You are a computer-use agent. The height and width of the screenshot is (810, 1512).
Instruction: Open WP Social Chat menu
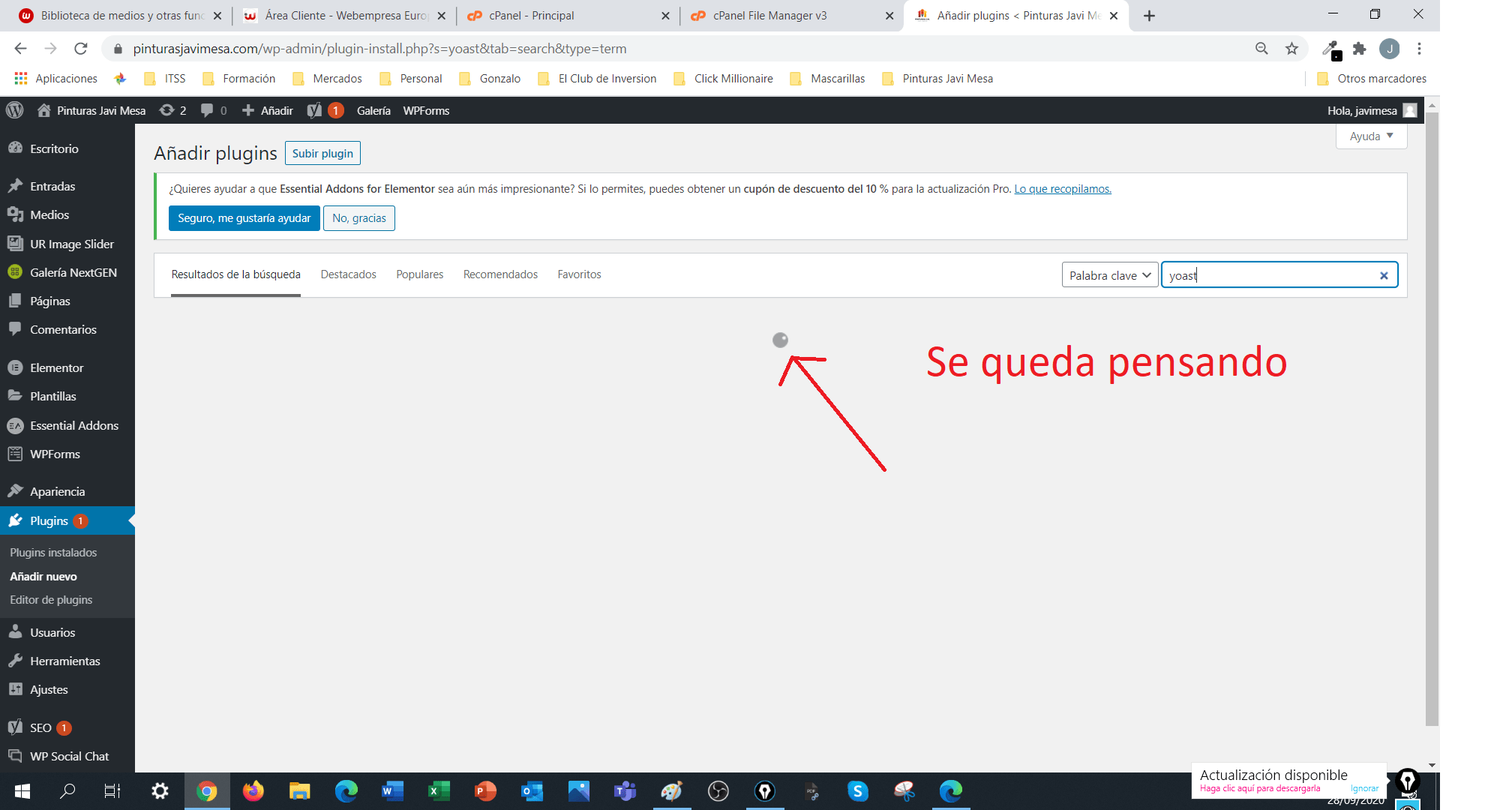(67, 756)
